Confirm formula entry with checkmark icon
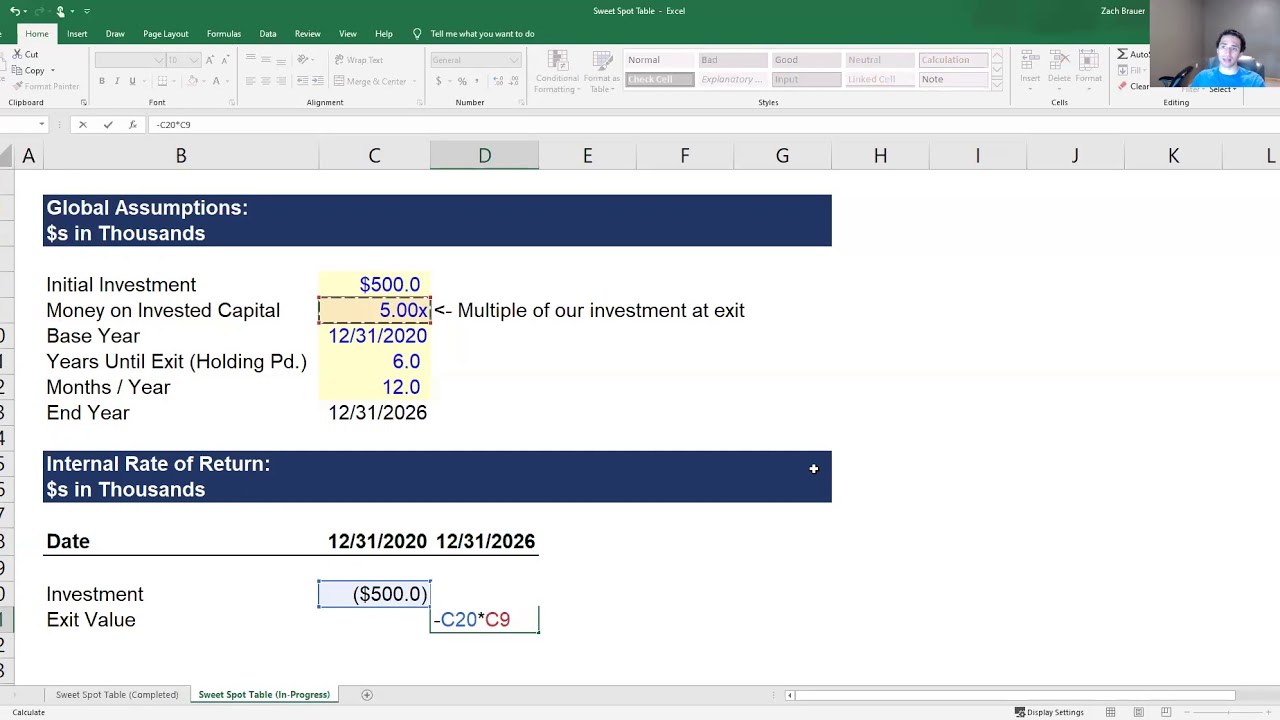Image resolution: width=1280 pixels, height=720 pixels. pos(108,125)
